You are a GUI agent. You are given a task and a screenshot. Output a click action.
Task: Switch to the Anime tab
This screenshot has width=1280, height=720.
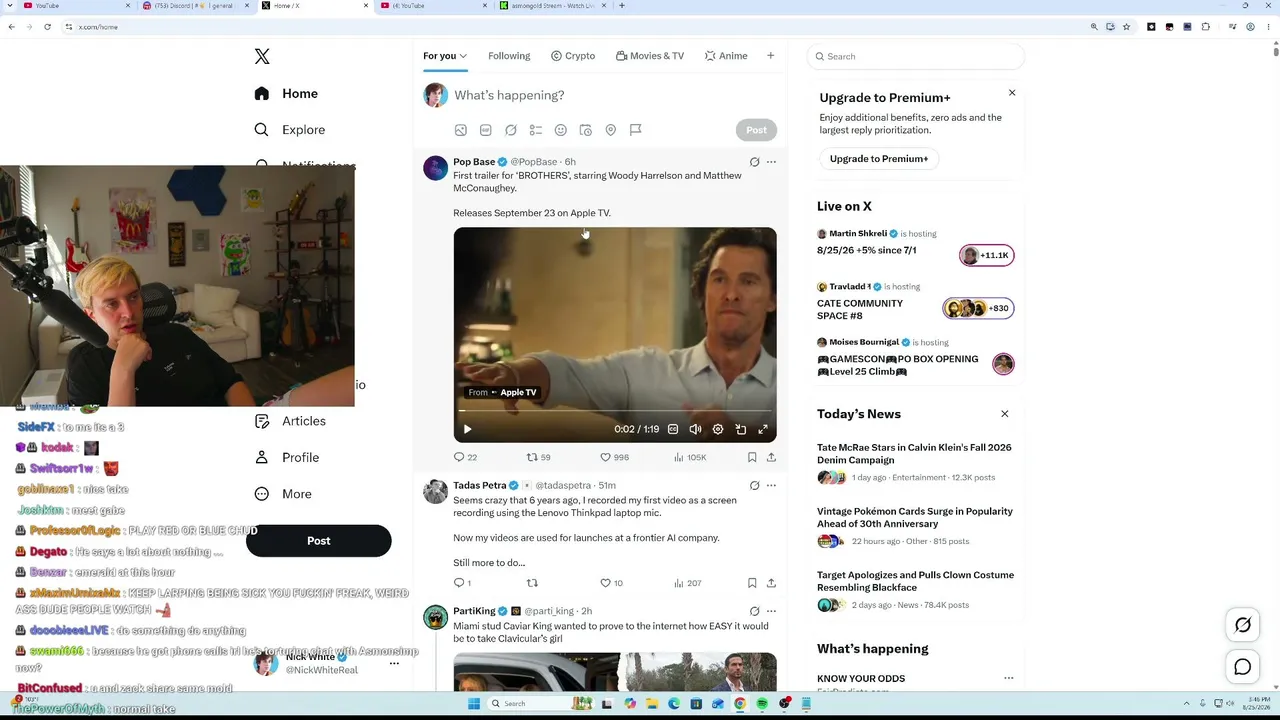[x=726, y=56]
